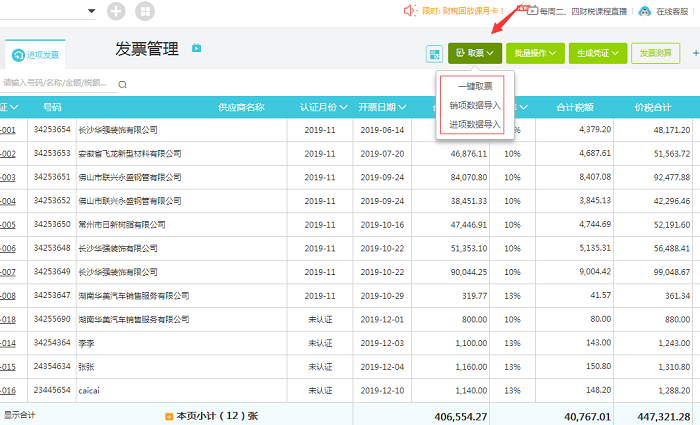The width and height of the screenshot is (700, 425).
Task: Open voucher link -006
Action: click(8, 249)
